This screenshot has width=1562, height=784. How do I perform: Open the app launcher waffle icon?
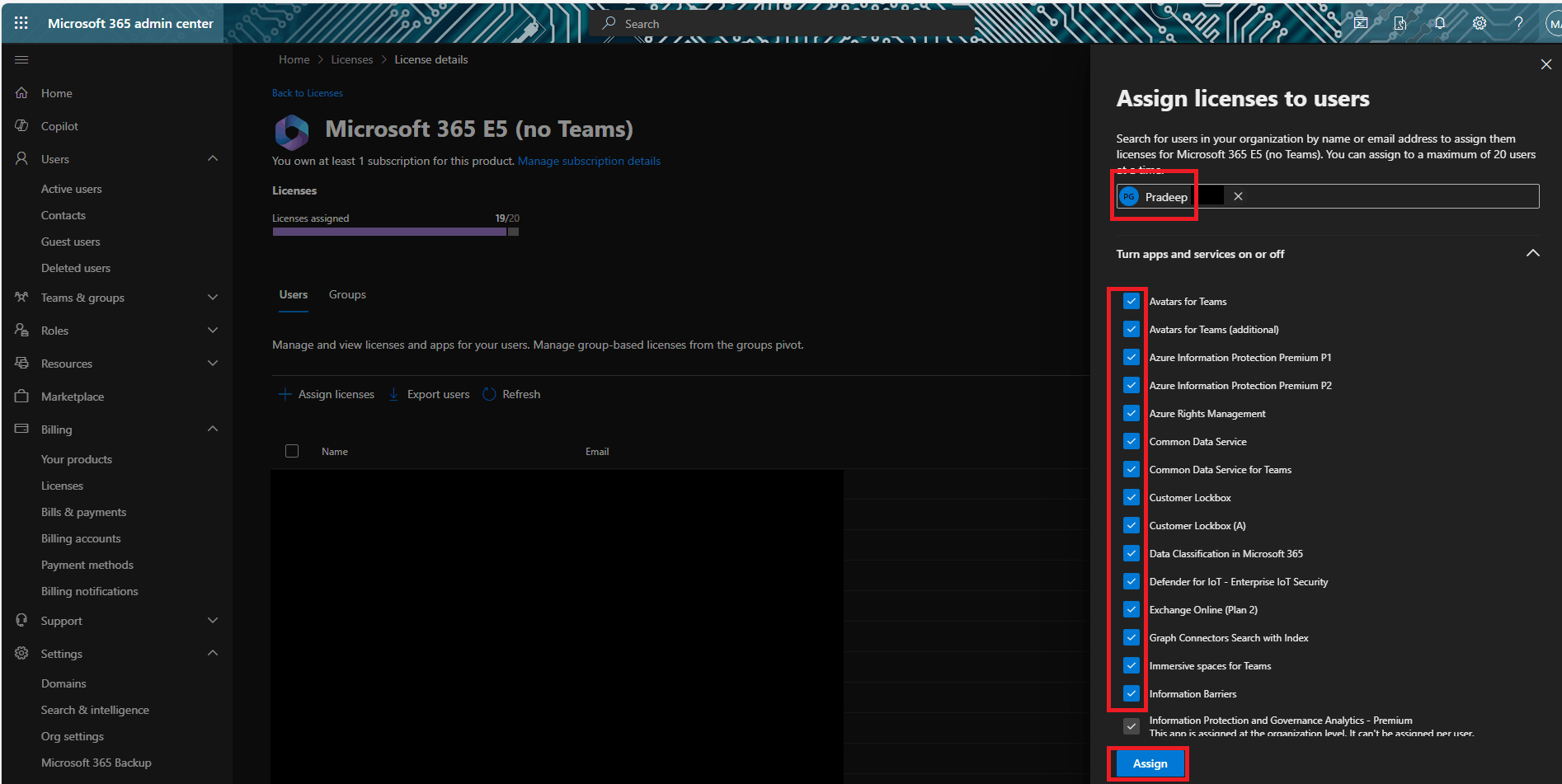(x=21, y=23)
